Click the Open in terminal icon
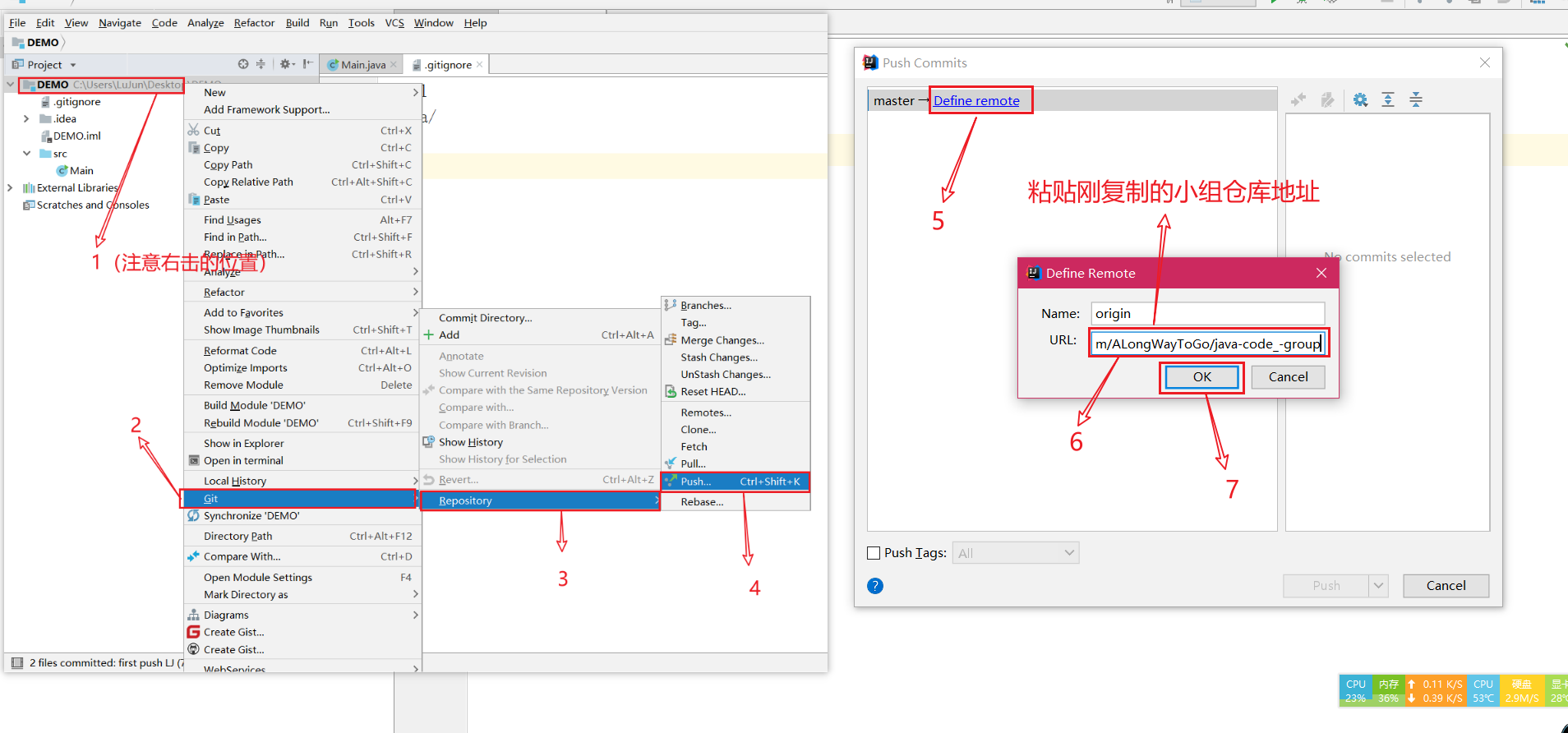The height and width of the screenshot is (733, 1568). pyautogui.click(x=194, y=460)
